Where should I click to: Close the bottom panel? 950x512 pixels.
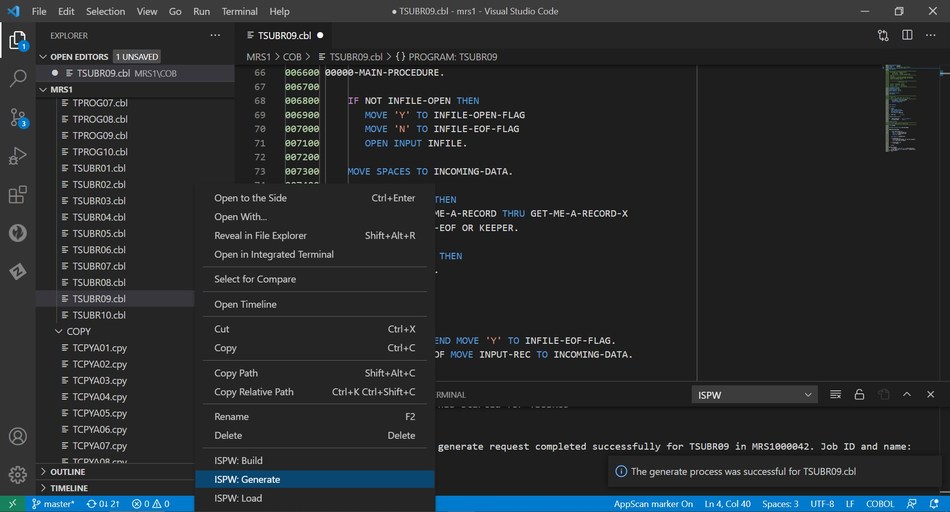pos(931,394)
